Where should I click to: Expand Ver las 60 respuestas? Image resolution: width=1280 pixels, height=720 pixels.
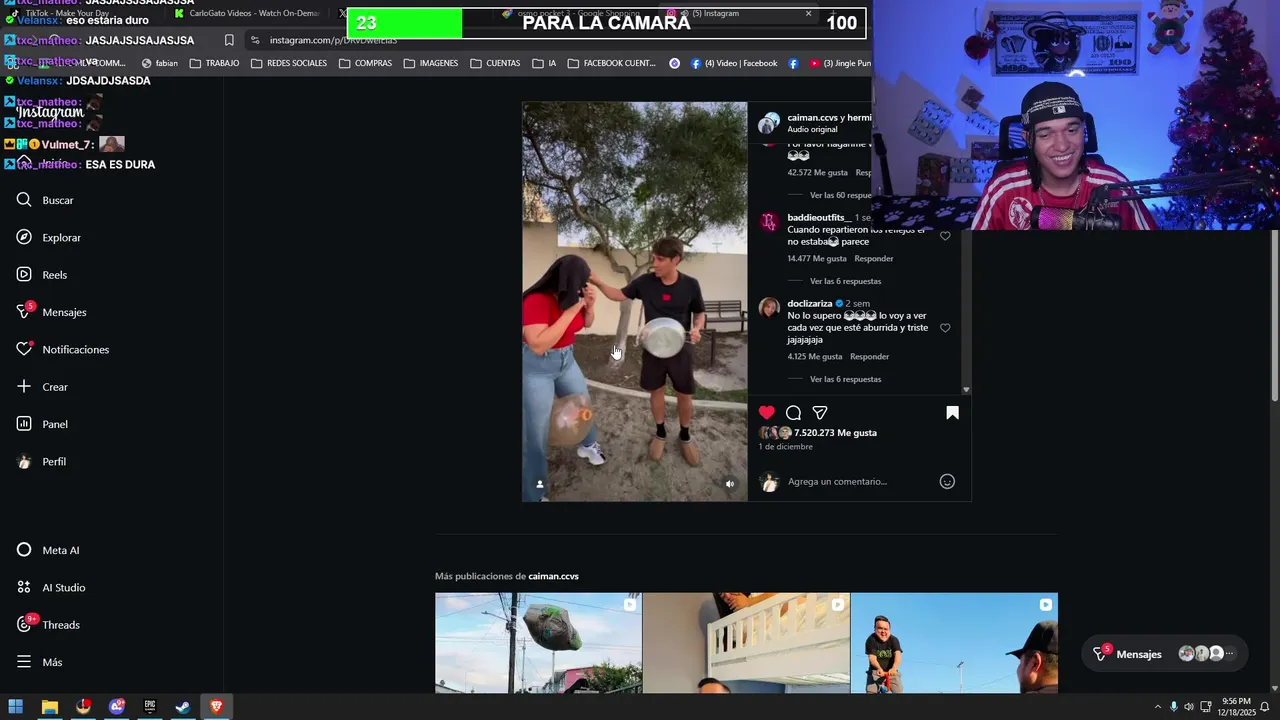point(840,195)
